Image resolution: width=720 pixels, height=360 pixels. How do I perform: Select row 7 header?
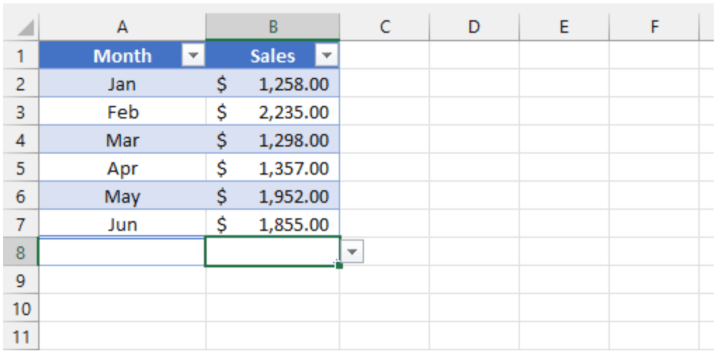(x=20, y=224)
